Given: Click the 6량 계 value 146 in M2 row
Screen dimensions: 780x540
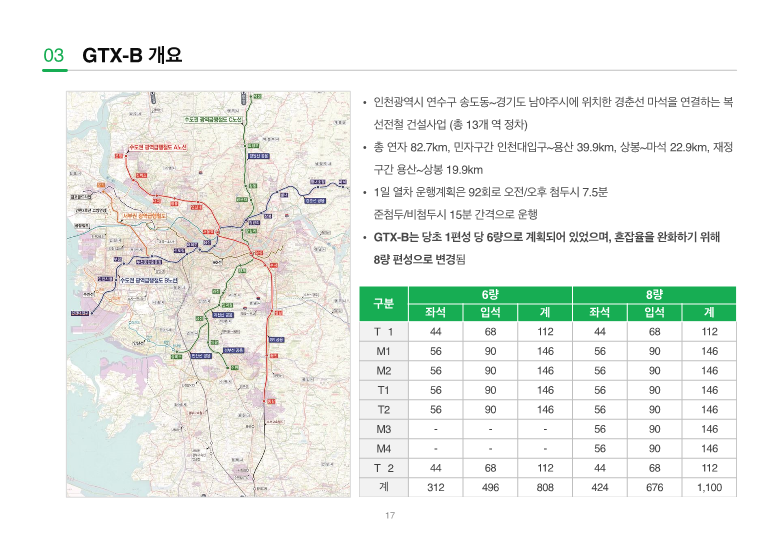Looking at the screenshot, I should 545,371.
